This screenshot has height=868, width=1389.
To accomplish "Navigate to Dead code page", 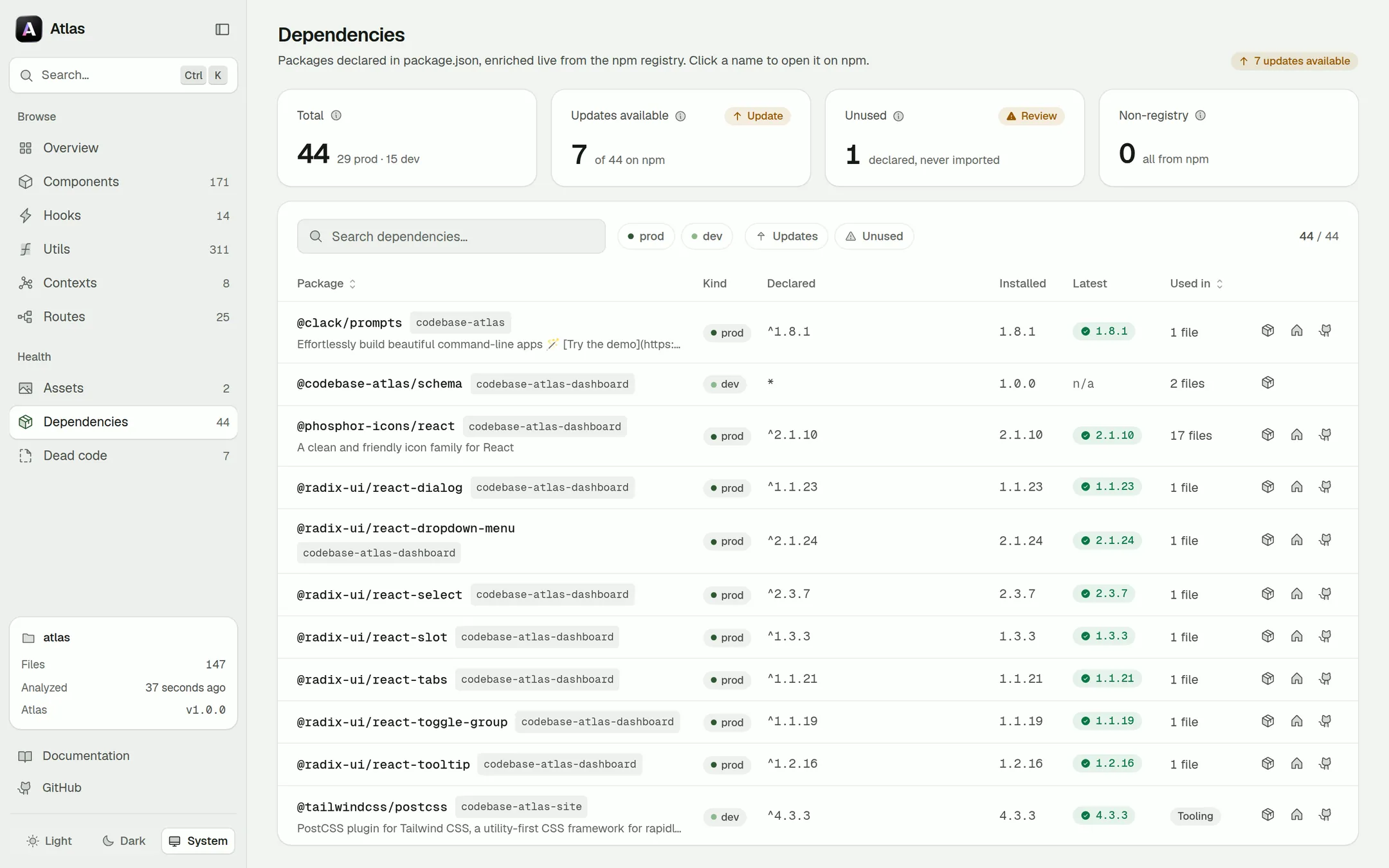I will [123, 456].
